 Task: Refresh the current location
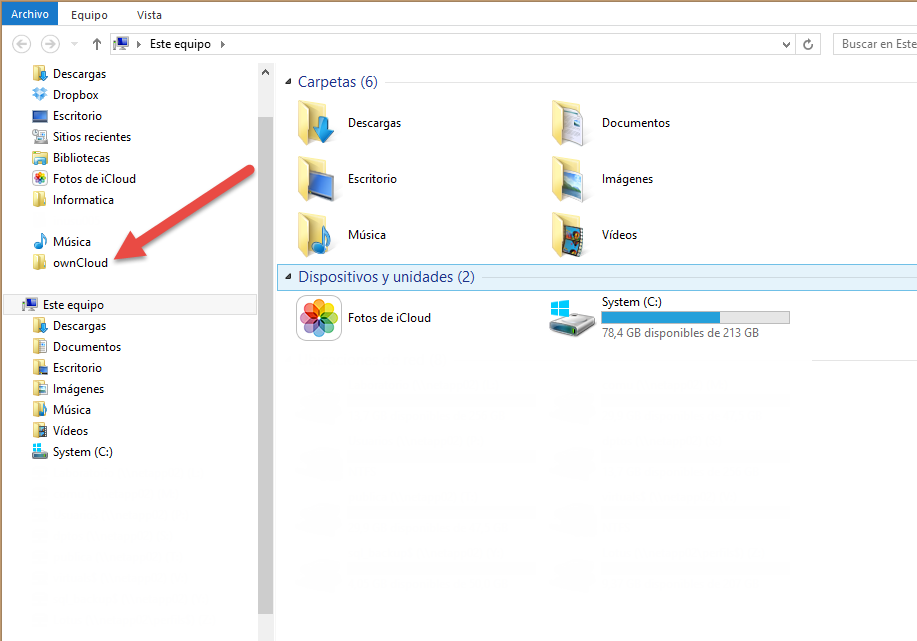808,44
